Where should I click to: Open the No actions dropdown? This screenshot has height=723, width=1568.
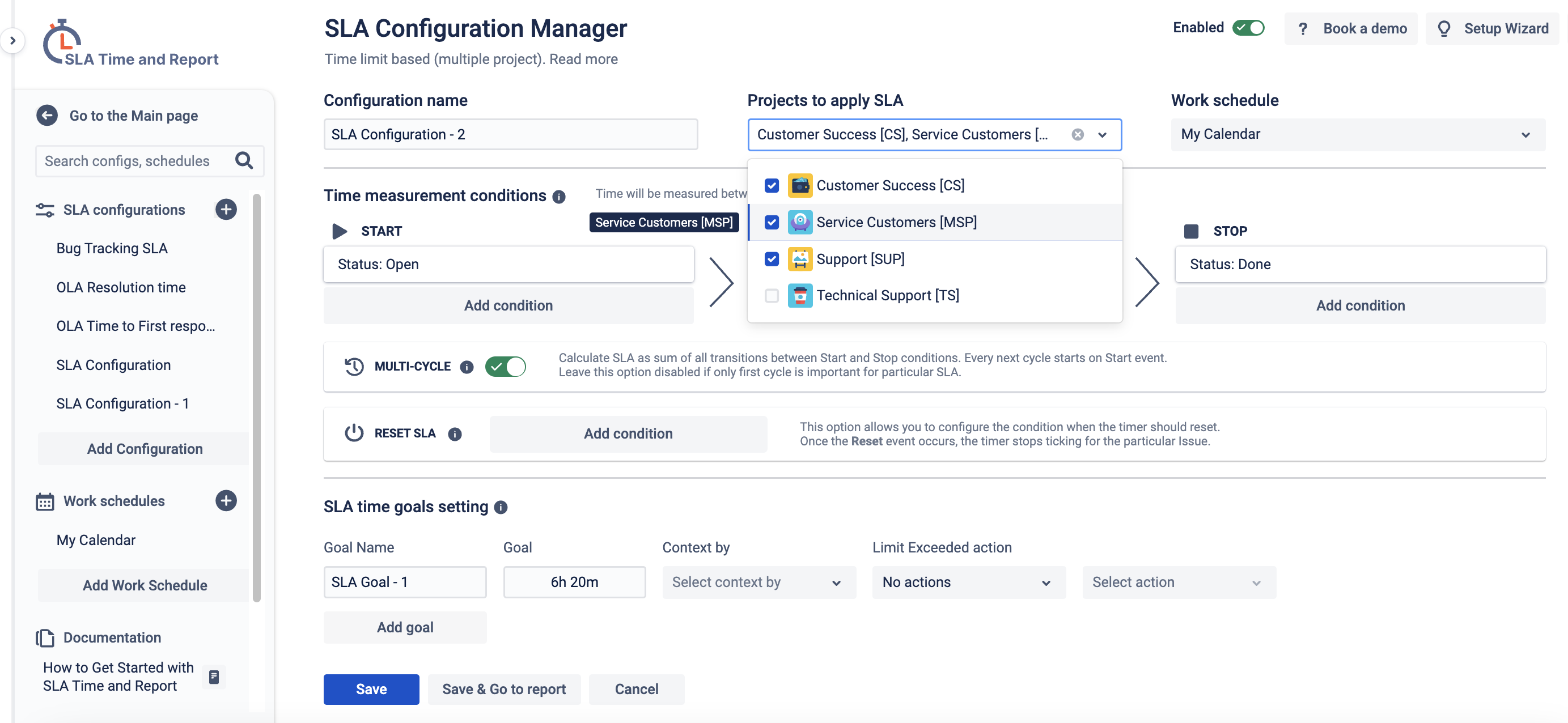(x=968, y=582)
